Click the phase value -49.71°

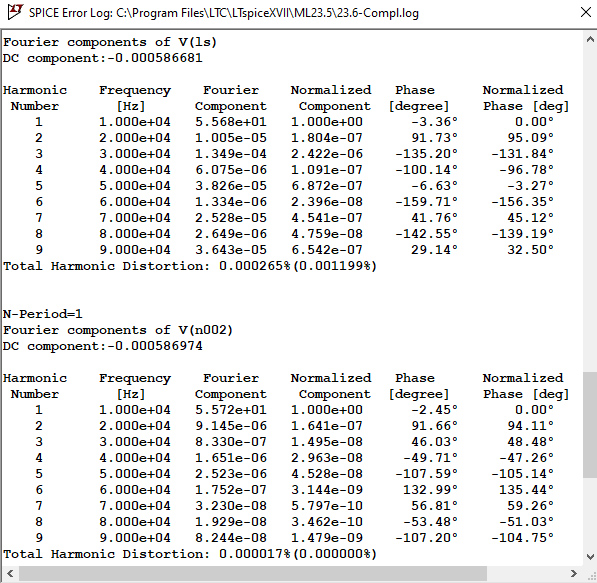point(430,458)
